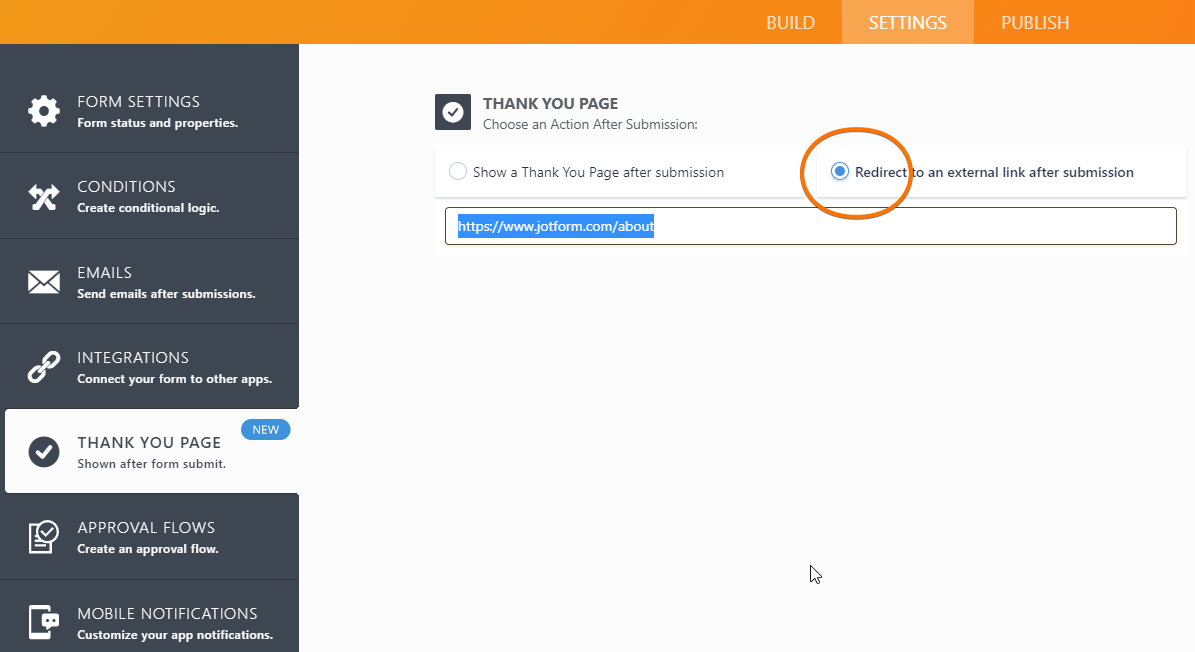1195x652 pixels.
Task: Click the NEW badge on Thank You Page
Action: [x=265, y=430]
